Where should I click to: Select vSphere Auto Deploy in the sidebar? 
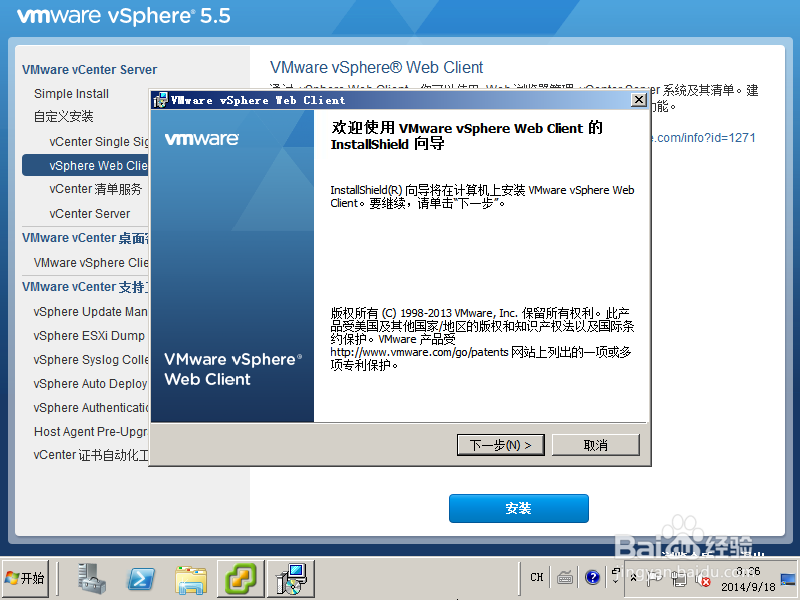[x=90, y=383]
